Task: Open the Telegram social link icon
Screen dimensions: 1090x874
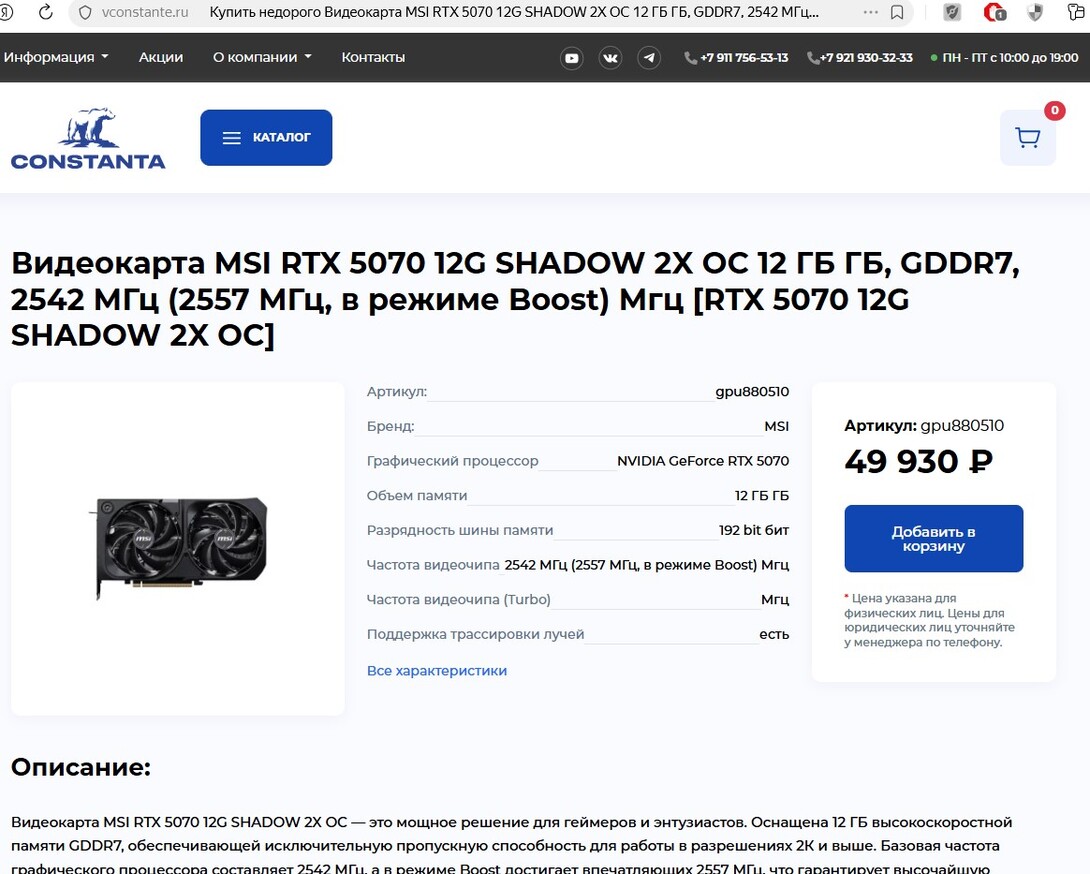Action: [x=649, y=58]
